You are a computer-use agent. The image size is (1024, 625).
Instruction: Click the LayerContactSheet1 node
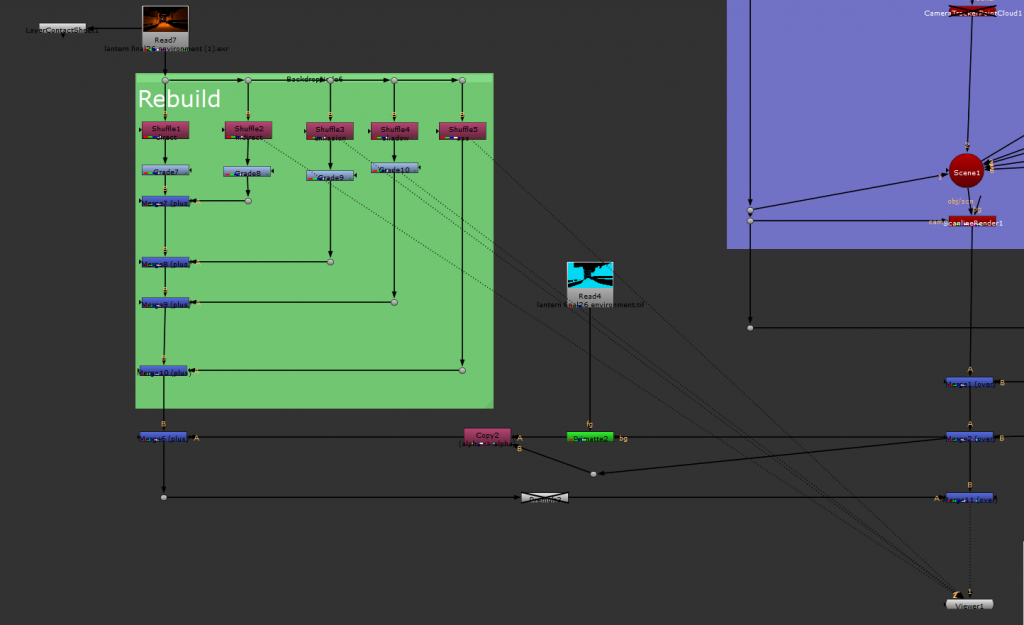63,28
